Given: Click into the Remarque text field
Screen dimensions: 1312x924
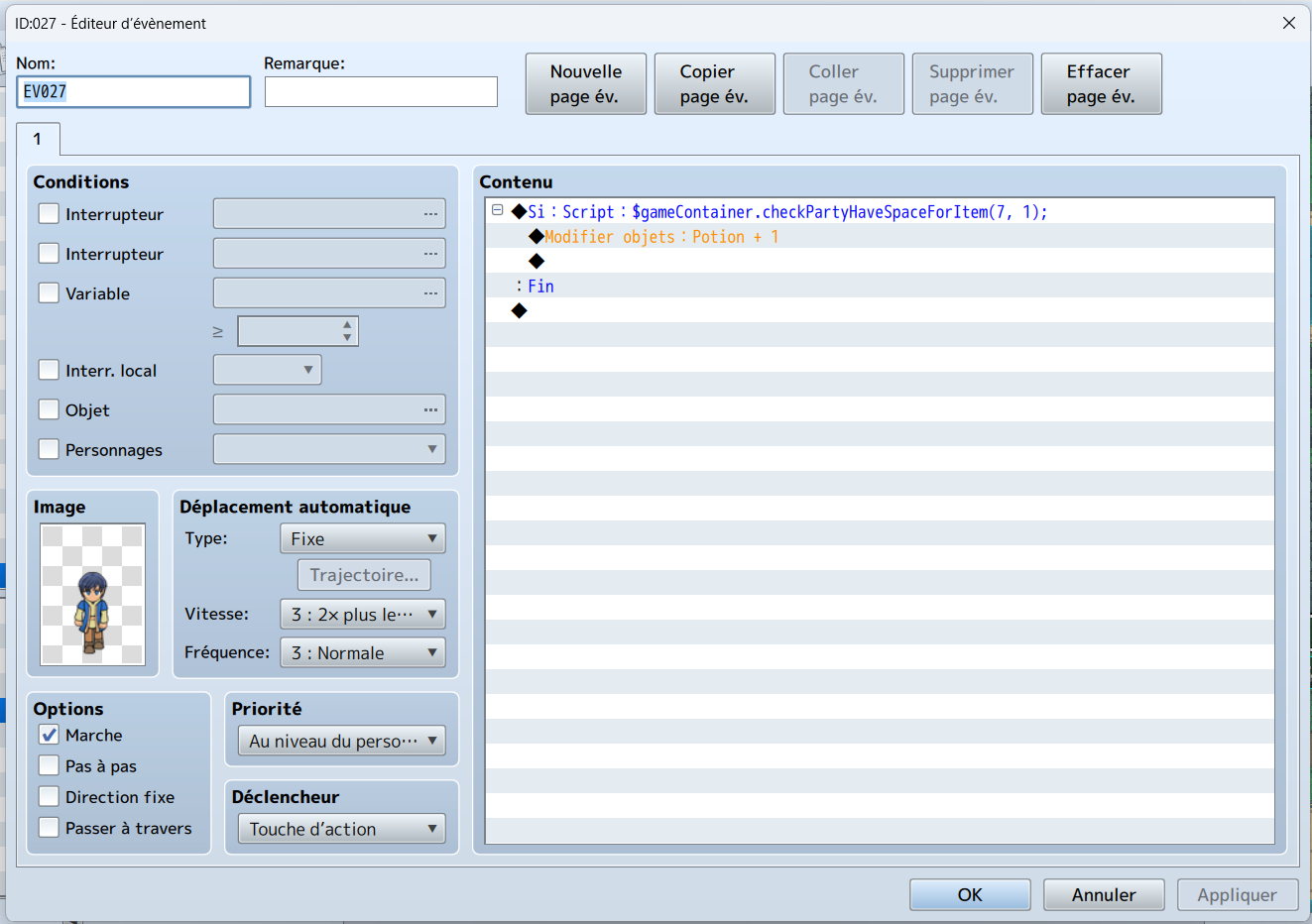Looking at the screenshot, I should [x=381, y=91].
